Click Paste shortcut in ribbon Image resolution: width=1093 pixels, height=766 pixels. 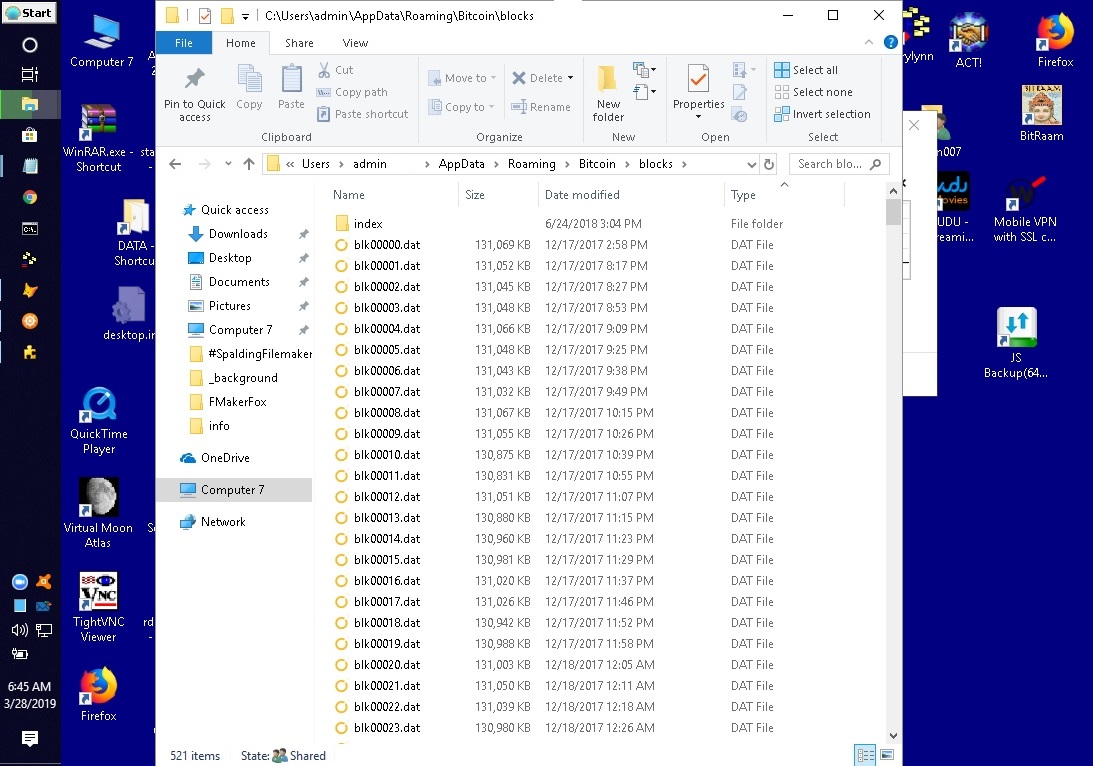362,114
